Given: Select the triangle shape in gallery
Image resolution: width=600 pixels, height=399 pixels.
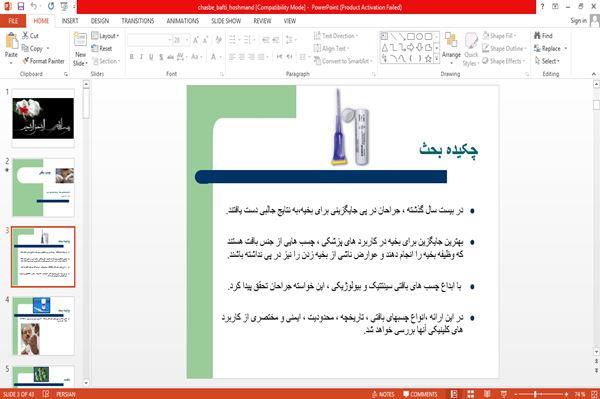Looking at the screenshot, I should click(385, 47).
